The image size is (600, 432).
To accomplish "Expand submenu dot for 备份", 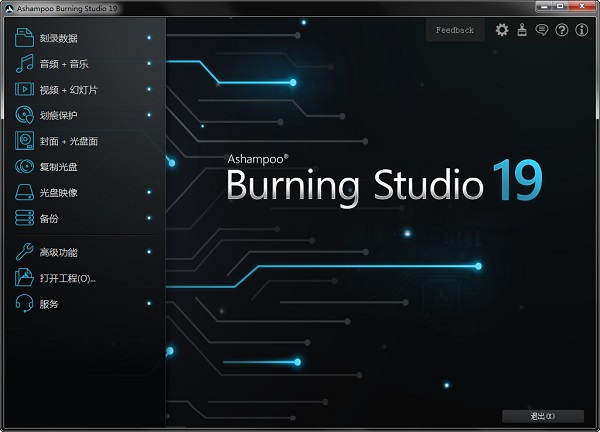I will (x=149, y=218).
